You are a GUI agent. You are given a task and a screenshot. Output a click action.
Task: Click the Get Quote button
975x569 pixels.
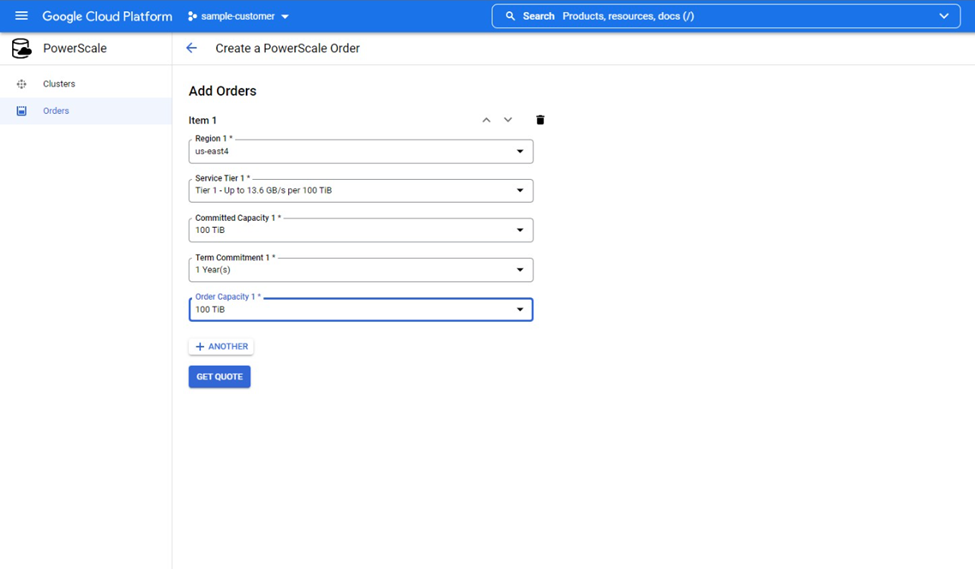(219, 377)
